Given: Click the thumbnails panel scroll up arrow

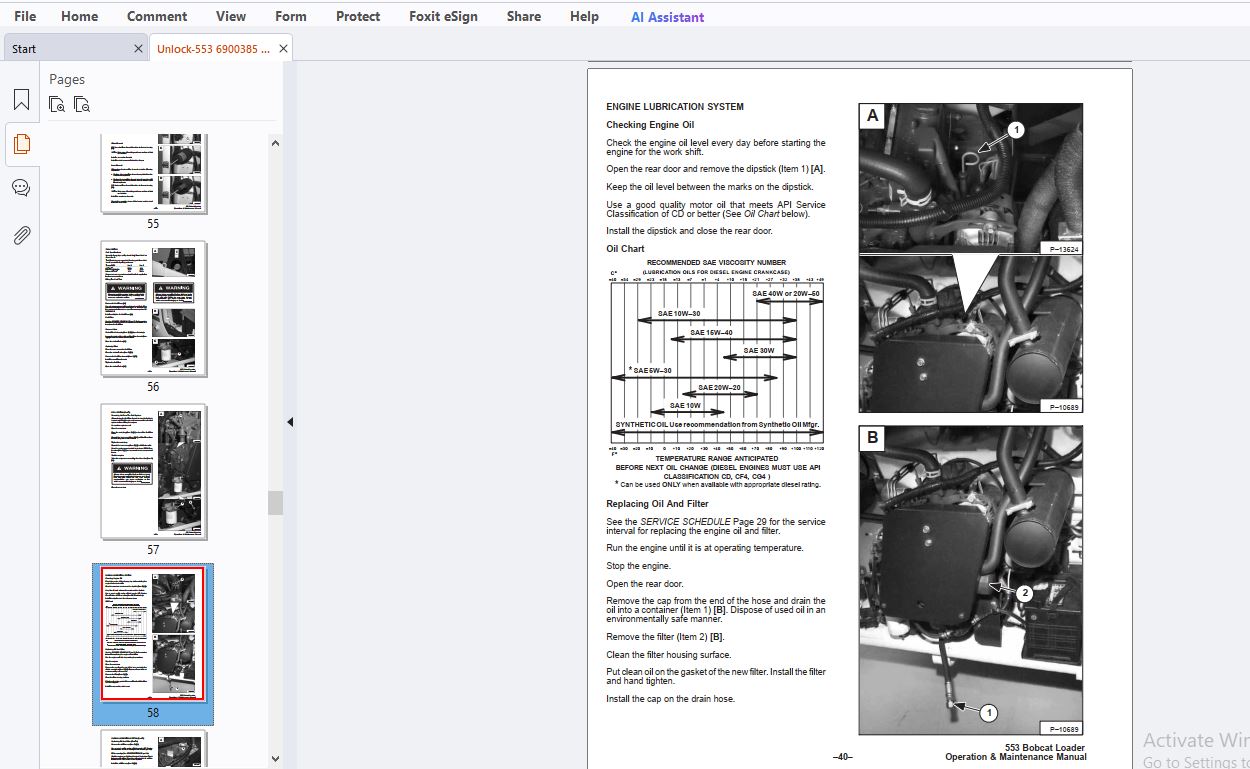Looking at the screenshot, I should (x=275, y=143).
